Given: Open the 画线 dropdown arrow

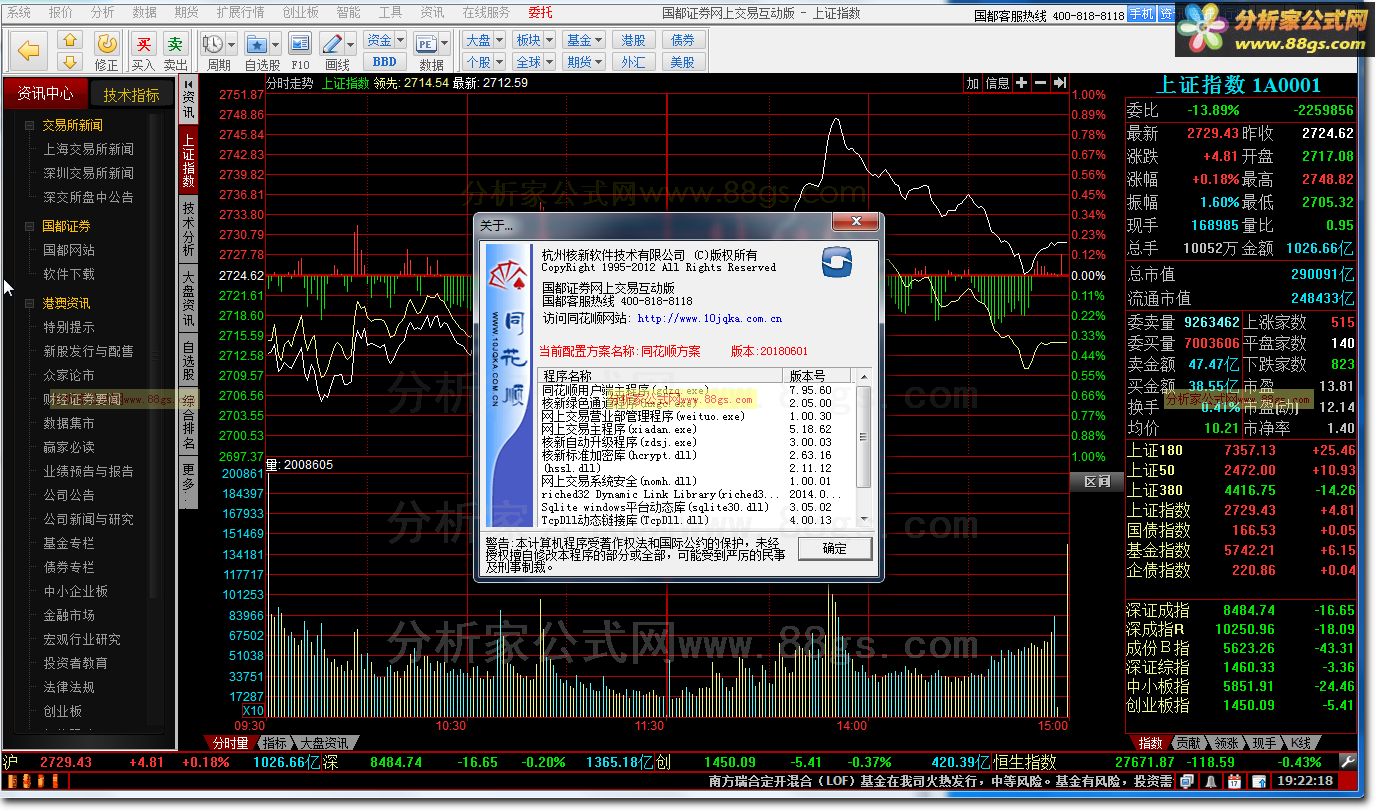Looking at the screenshot, I should 351,45.
